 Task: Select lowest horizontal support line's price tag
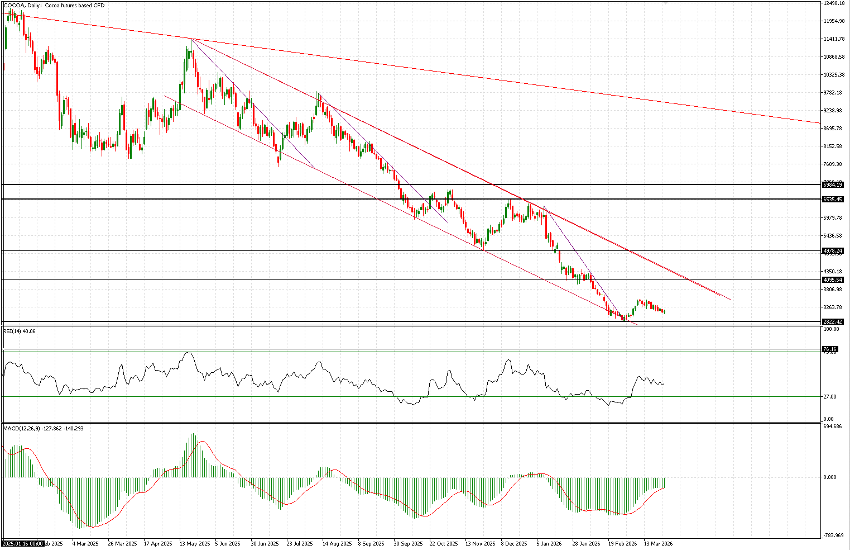pos(833,321)
